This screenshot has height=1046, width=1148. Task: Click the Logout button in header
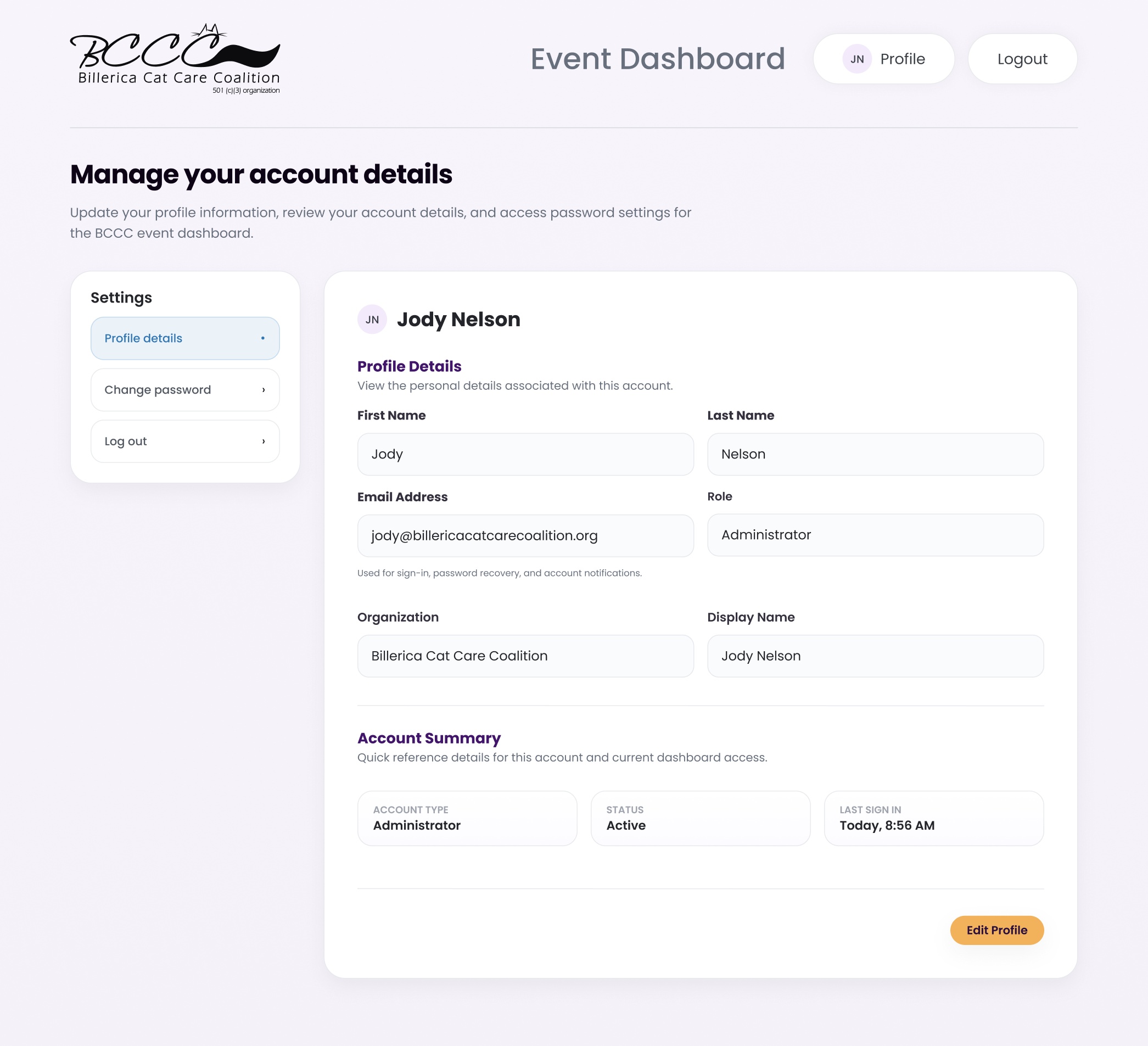(x=1022, y=59)
